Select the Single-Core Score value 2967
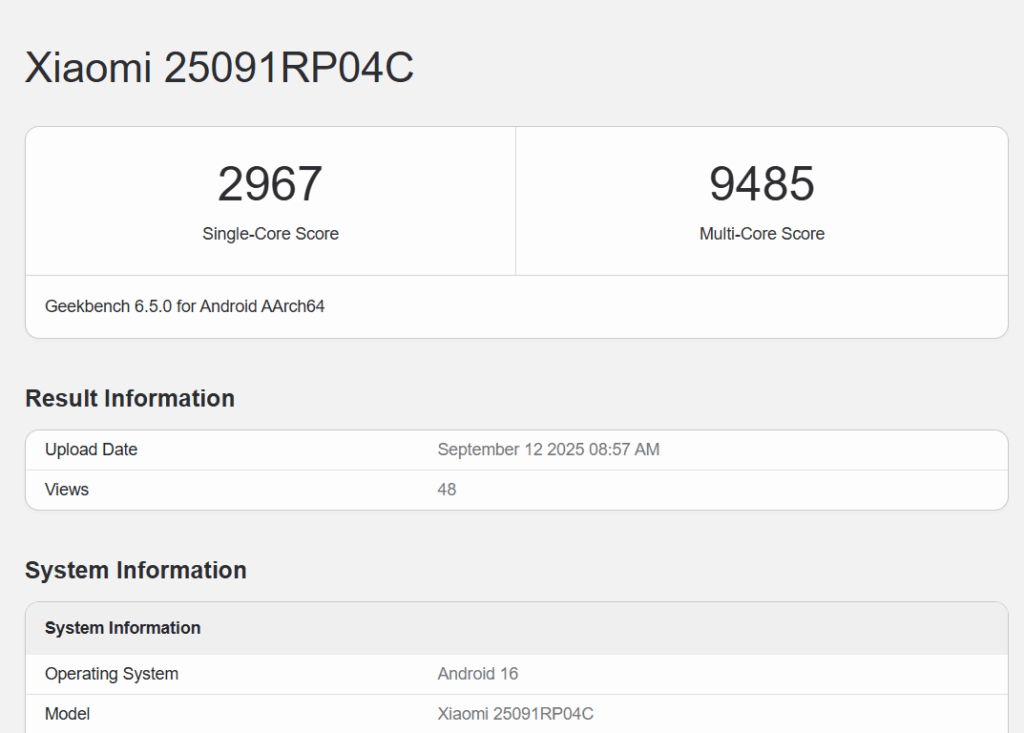The image size is (1024, 733). coord(270,183)
